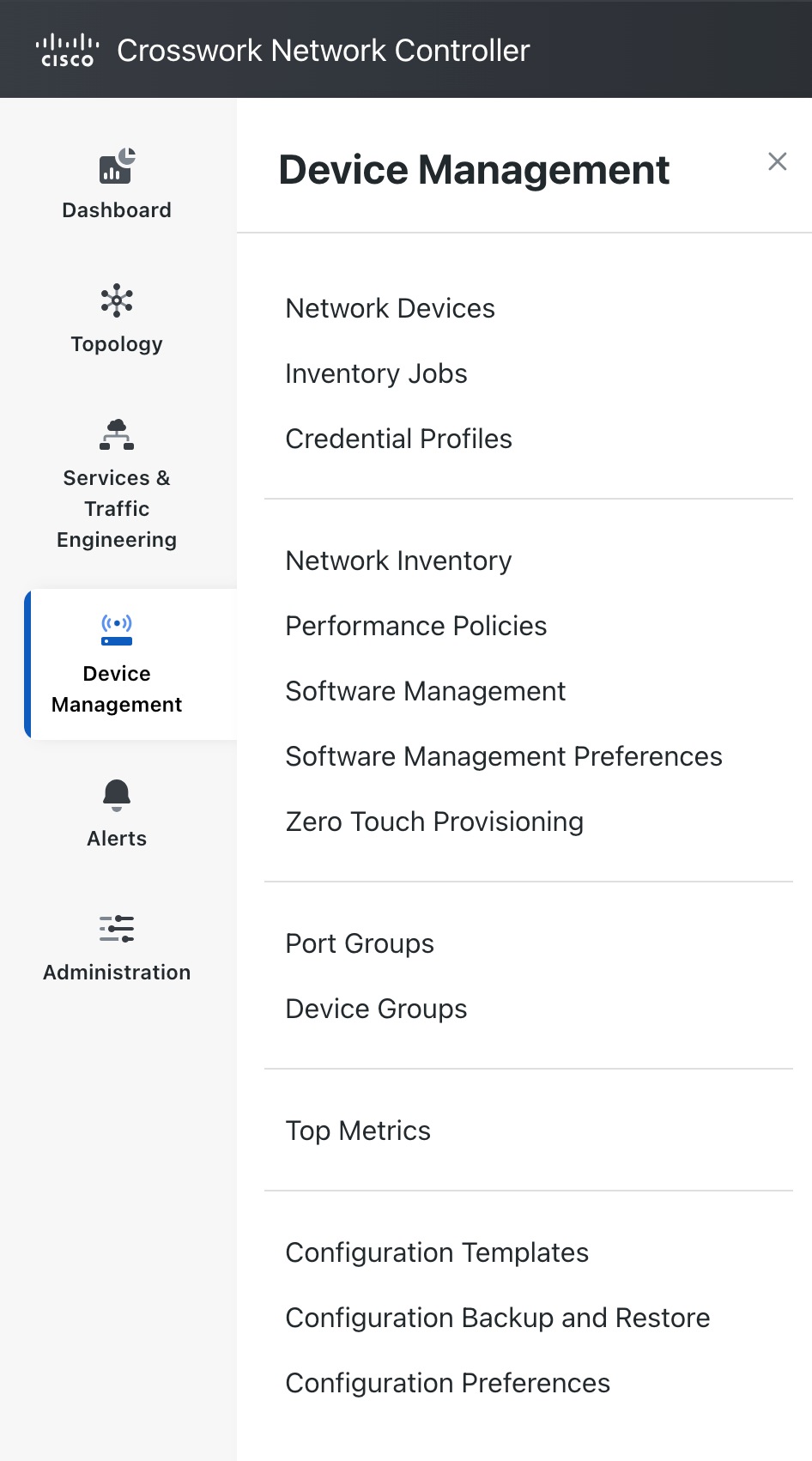Click the Services & Traffic Engineering icon
812x1461 pixels.
(x=116, y=436)
